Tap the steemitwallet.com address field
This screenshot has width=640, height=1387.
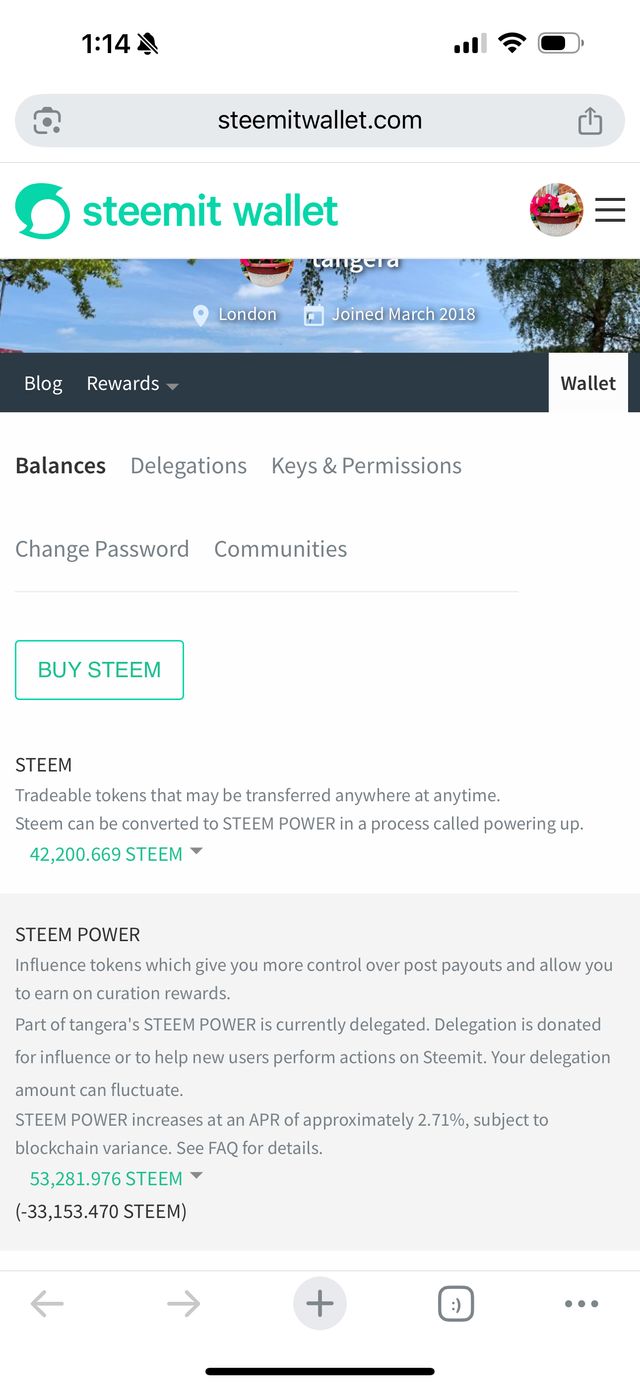[320, 121]
